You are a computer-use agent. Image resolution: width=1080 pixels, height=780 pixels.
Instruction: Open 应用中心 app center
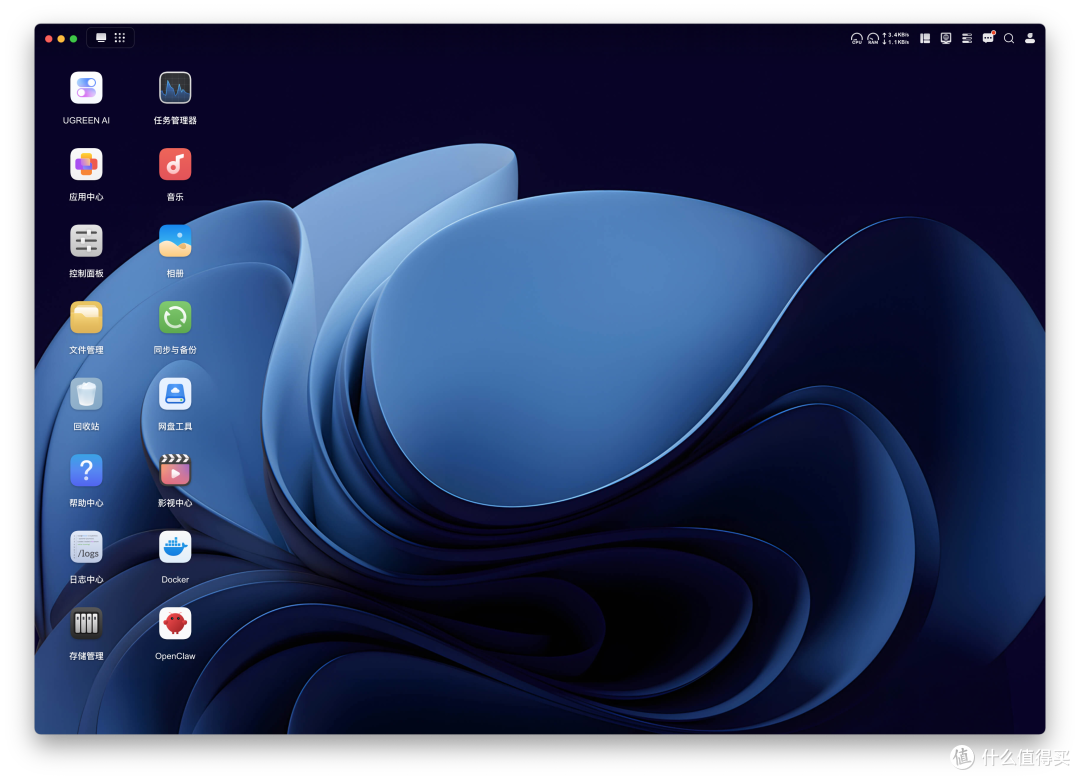[86, 165]
